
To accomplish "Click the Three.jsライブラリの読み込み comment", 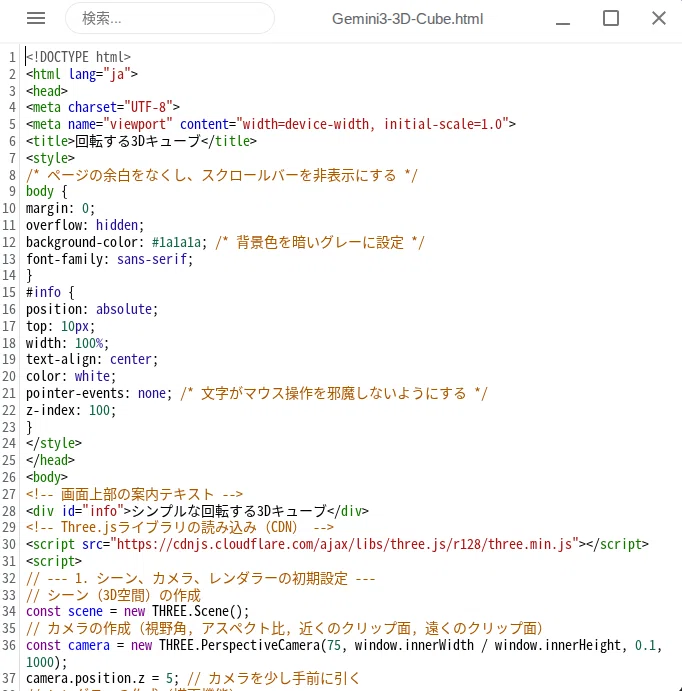I will tap(180, 527).
